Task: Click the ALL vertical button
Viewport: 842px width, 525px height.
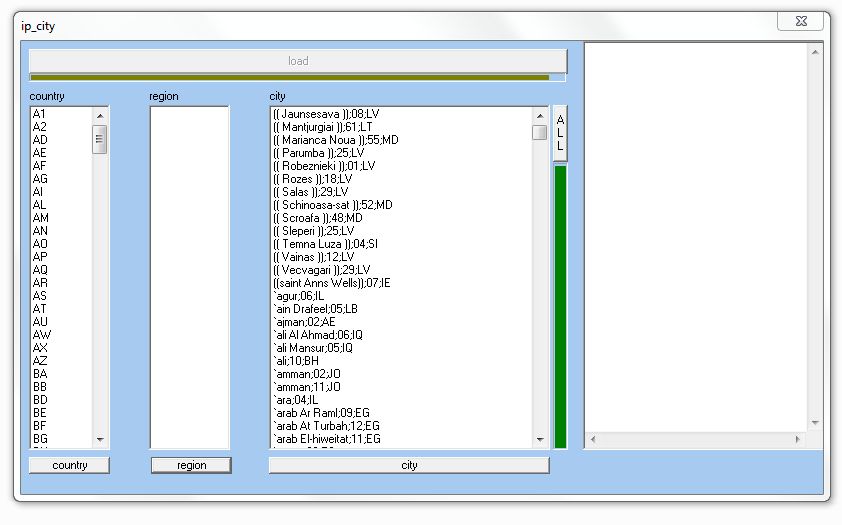Action: pos(560,132)
